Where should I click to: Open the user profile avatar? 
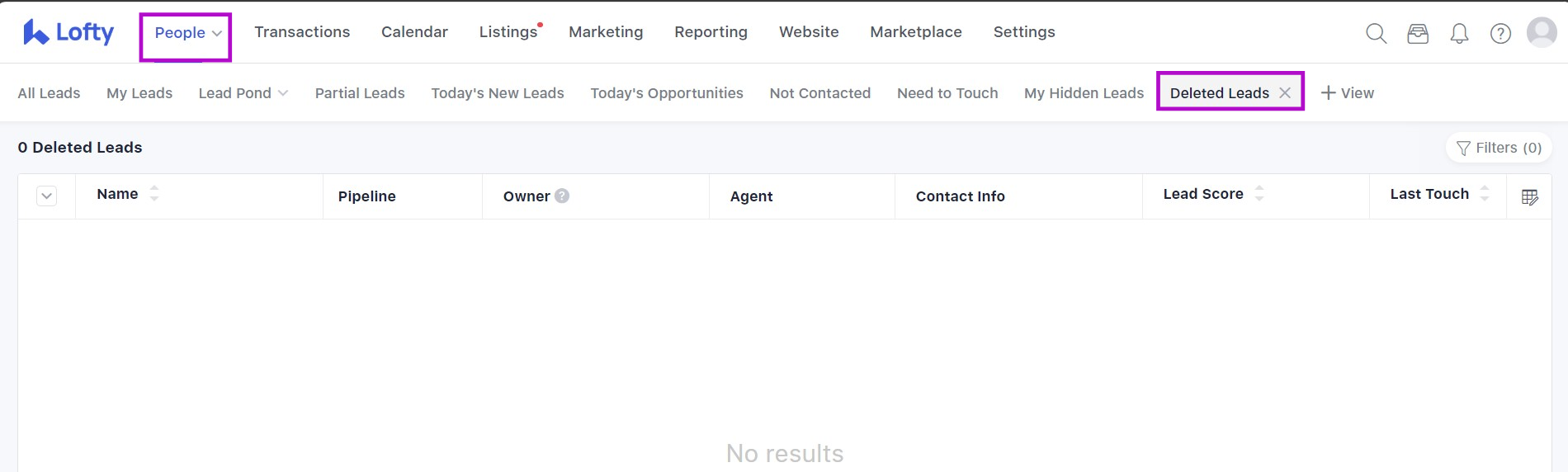click(x=1542, y=33)
